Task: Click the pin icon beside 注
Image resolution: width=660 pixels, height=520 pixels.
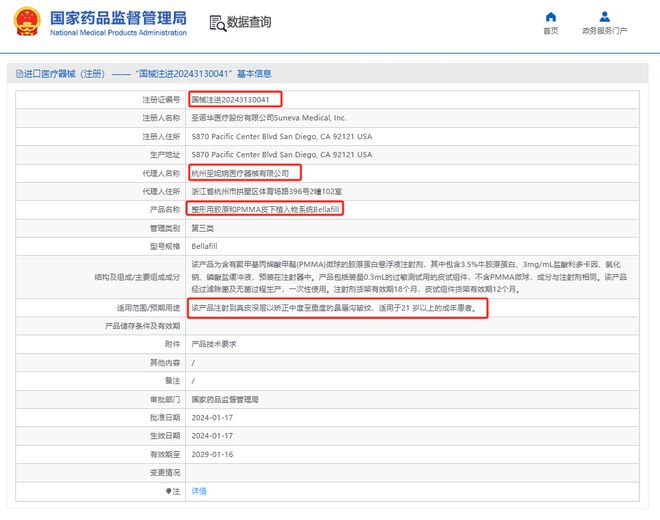Action: [168, 491]
